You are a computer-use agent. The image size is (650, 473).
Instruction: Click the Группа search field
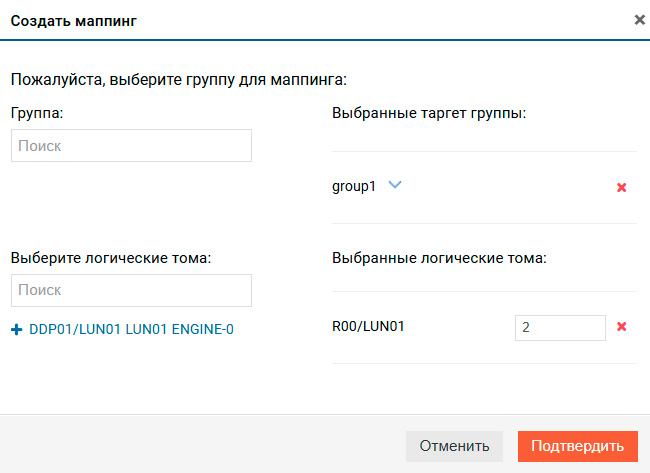[131, 146]
